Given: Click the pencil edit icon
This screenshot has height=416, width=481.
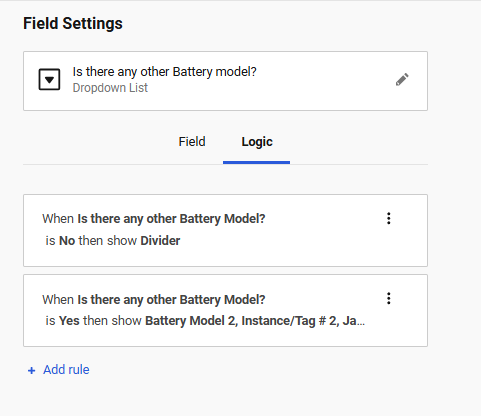Looking at the screenshot, I should click(402, 80).
